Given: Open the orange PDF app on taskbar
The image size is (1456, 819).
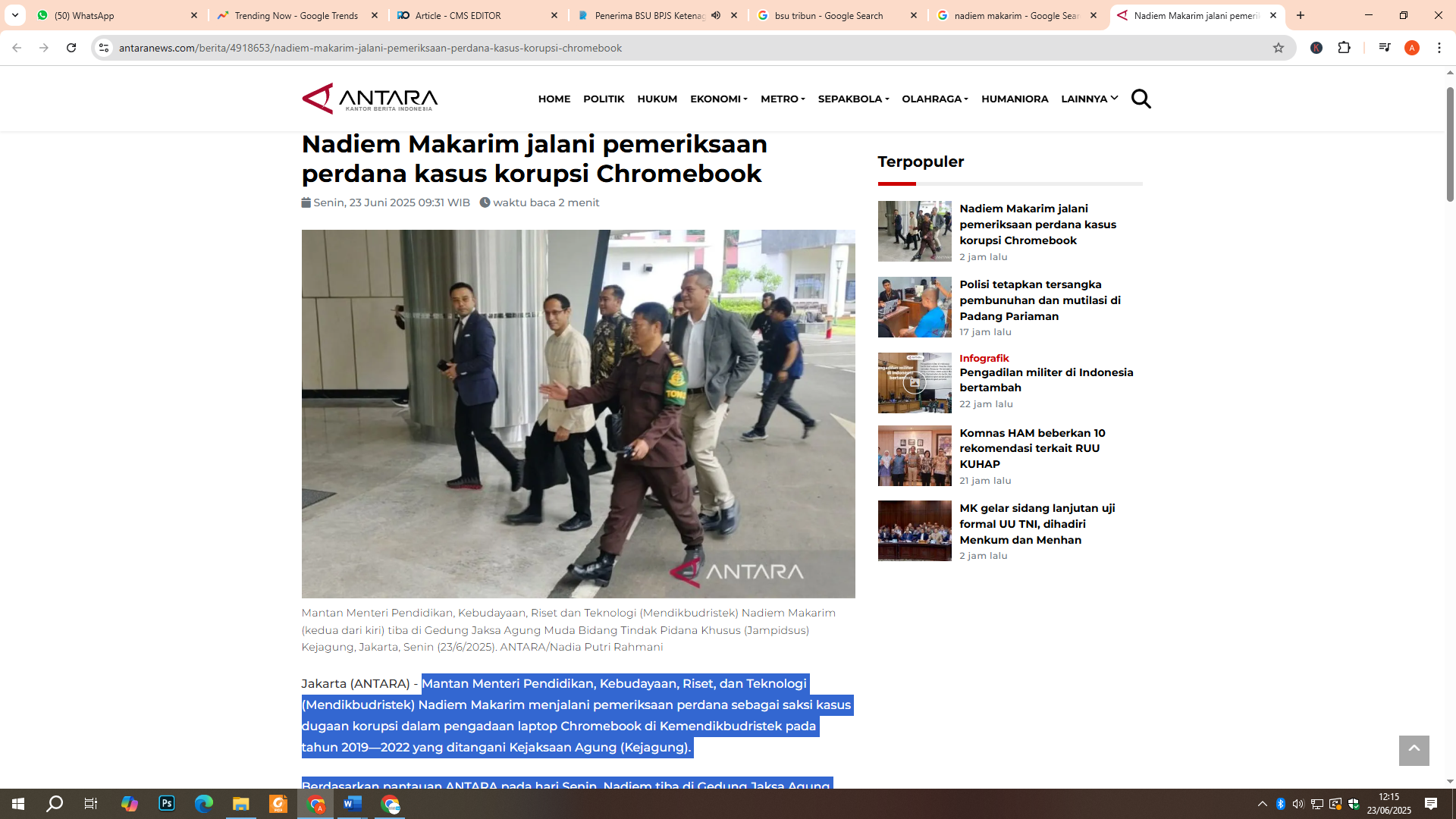Looking at the screenshot, I should pyautogui.click(x=278, y=804).
